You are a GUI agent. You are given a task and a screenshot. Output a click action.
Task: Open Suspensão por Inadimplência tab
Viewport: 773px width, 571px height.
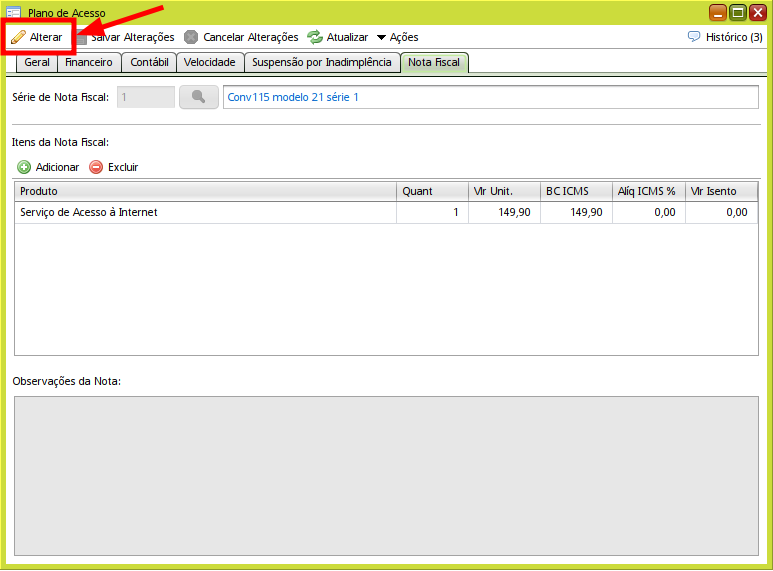pyautogui.click(x=321, y=62)
